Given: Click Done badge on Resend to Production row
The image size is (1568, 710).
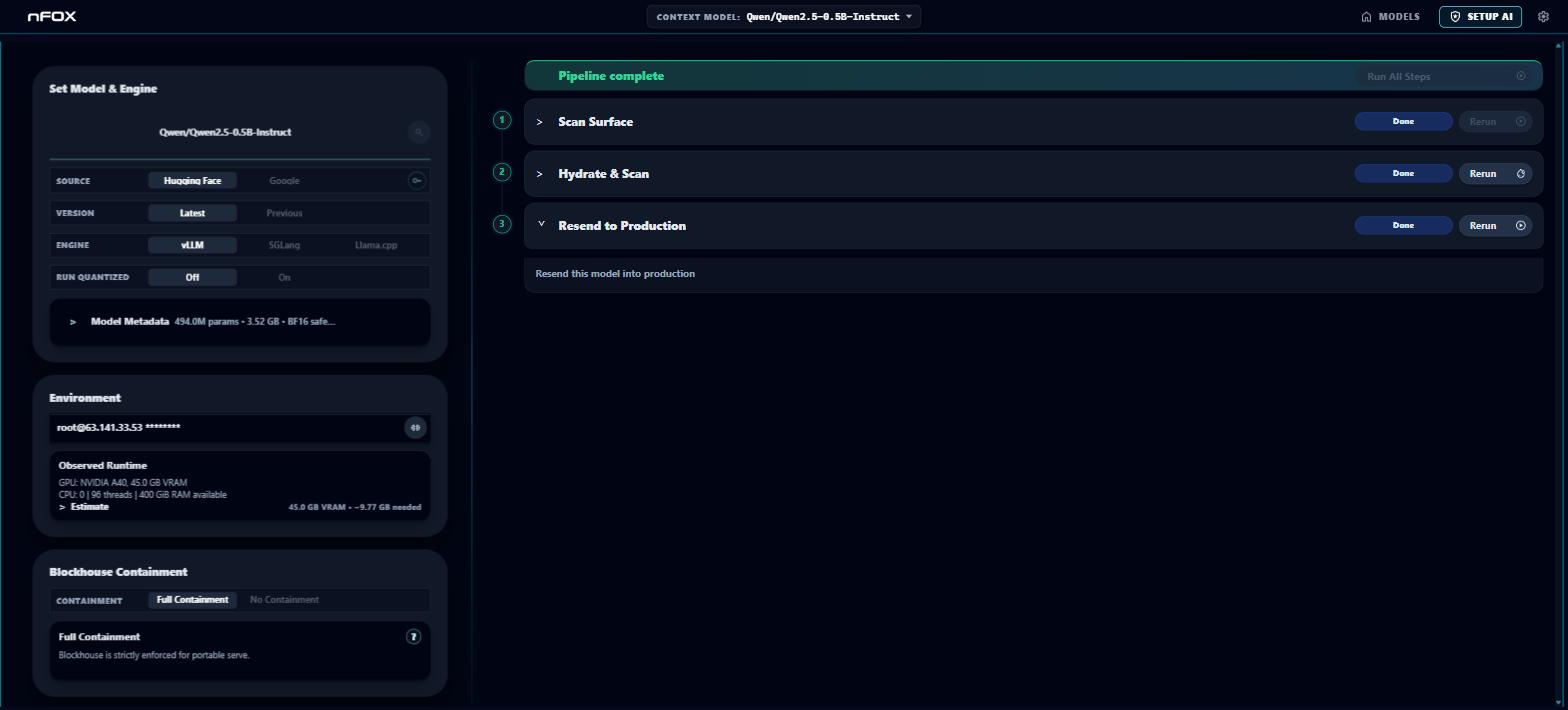Looking at the screenshot, I should coord(1403,225).
